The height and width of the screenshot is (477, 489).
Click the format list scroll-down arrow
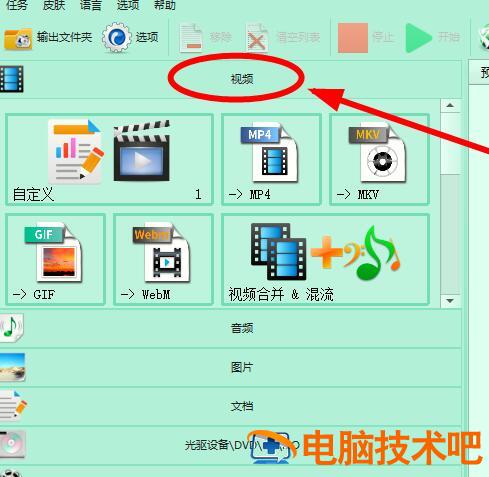coord(450,301)
